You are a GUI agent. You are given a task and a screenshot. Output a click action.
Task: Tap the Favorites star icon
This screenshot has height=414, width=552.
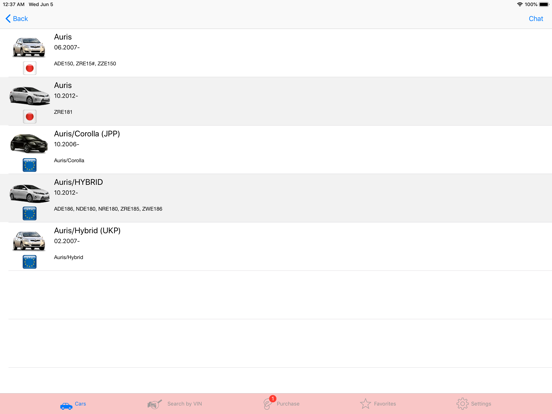tap(365, 404)
